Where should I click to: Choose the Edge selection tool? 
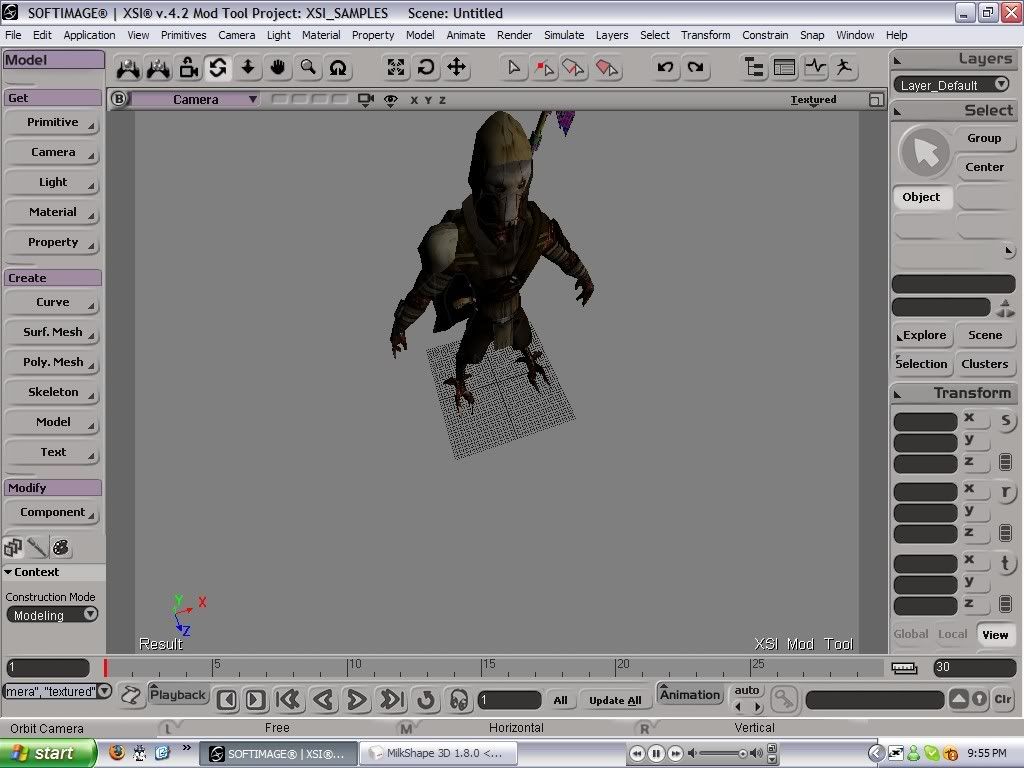click(x=573, y=67)
